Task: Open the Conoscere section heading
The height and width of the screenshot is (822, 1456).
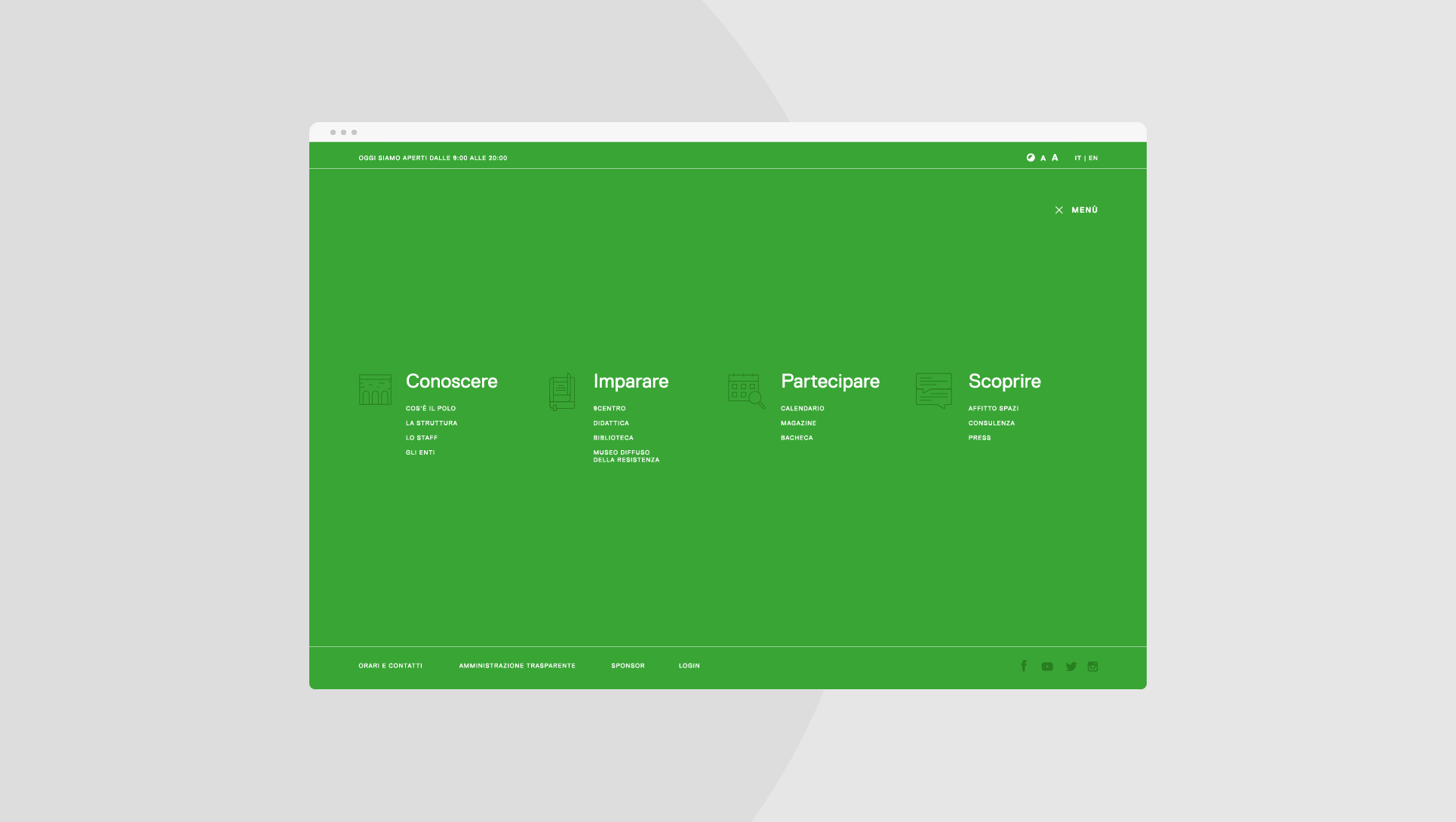Action: 451,382
